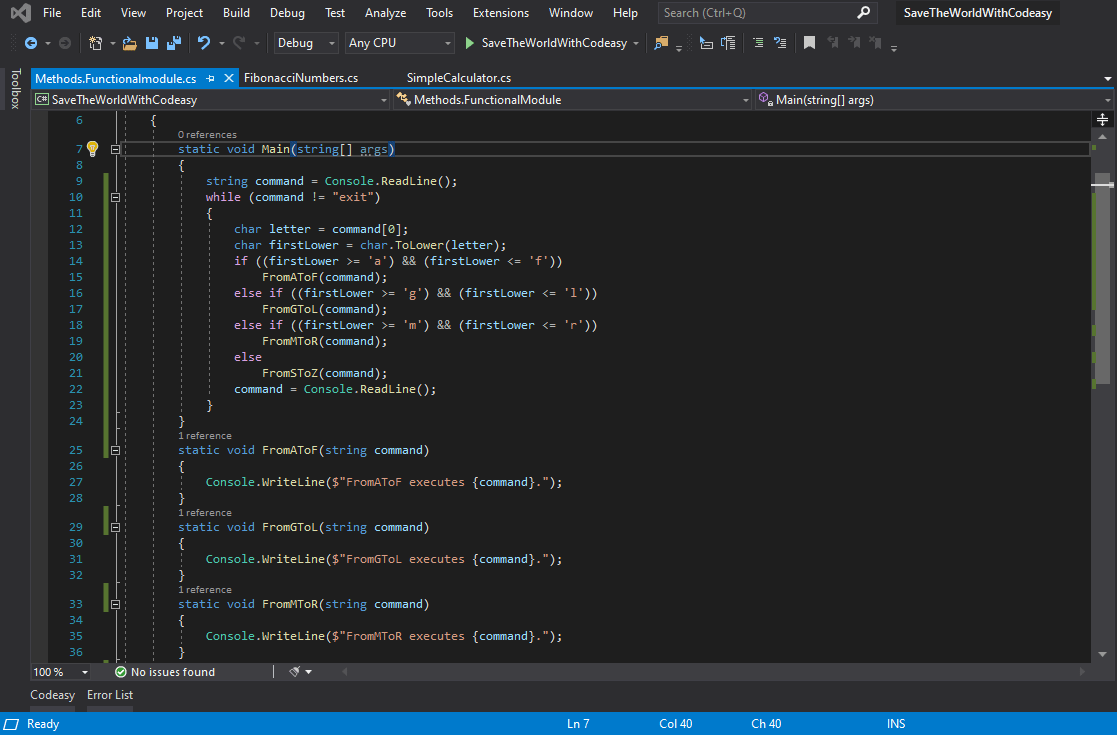
Task: Pin the Methods.Functionalmodule.cs tab
Action: pyautogui.click(x=209, y=78)
